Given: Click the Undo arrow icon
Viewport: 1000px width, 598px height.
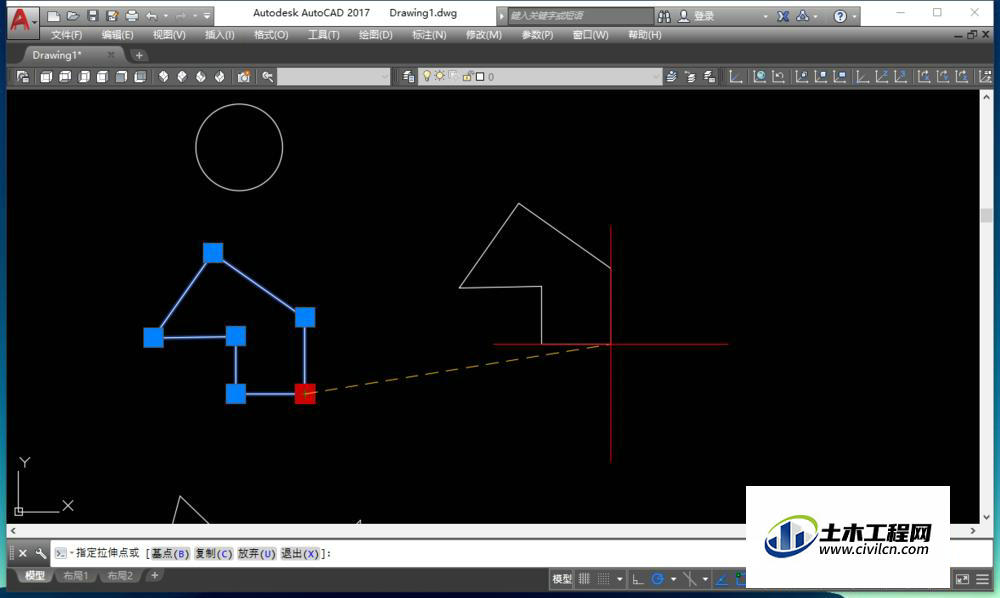Looking at the screenshot, I should point(151,16).
